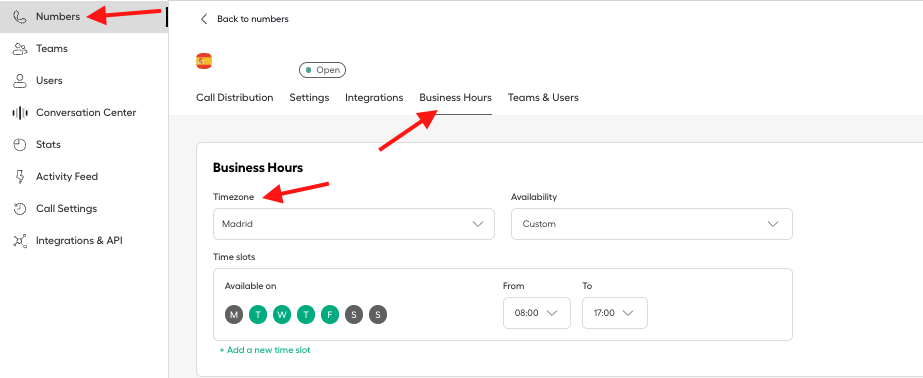Toggle Friday availability circle
The height and width of the screenshot is (378, 923).
(330, 315)
